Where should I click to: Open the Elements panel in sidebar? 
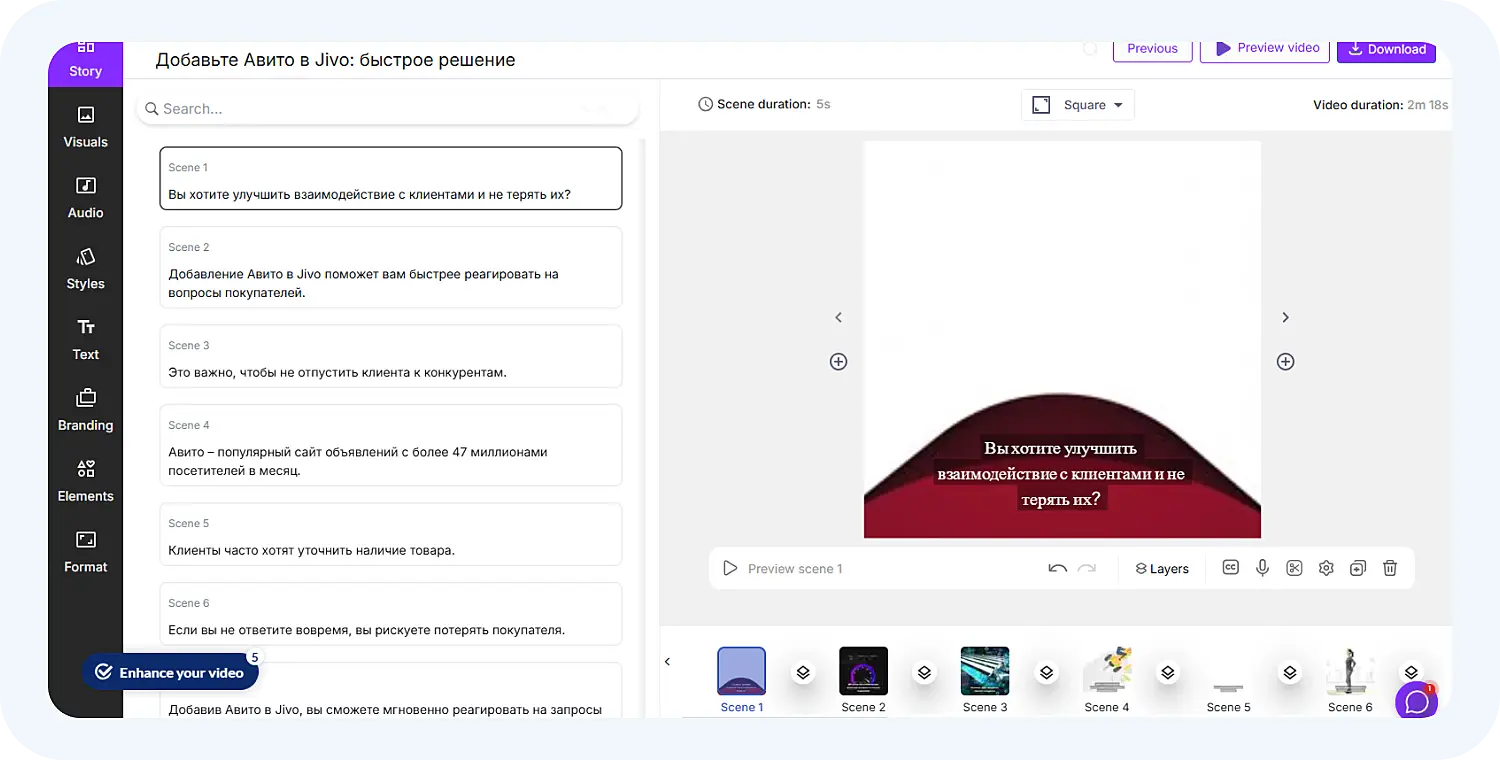point(85,481)
